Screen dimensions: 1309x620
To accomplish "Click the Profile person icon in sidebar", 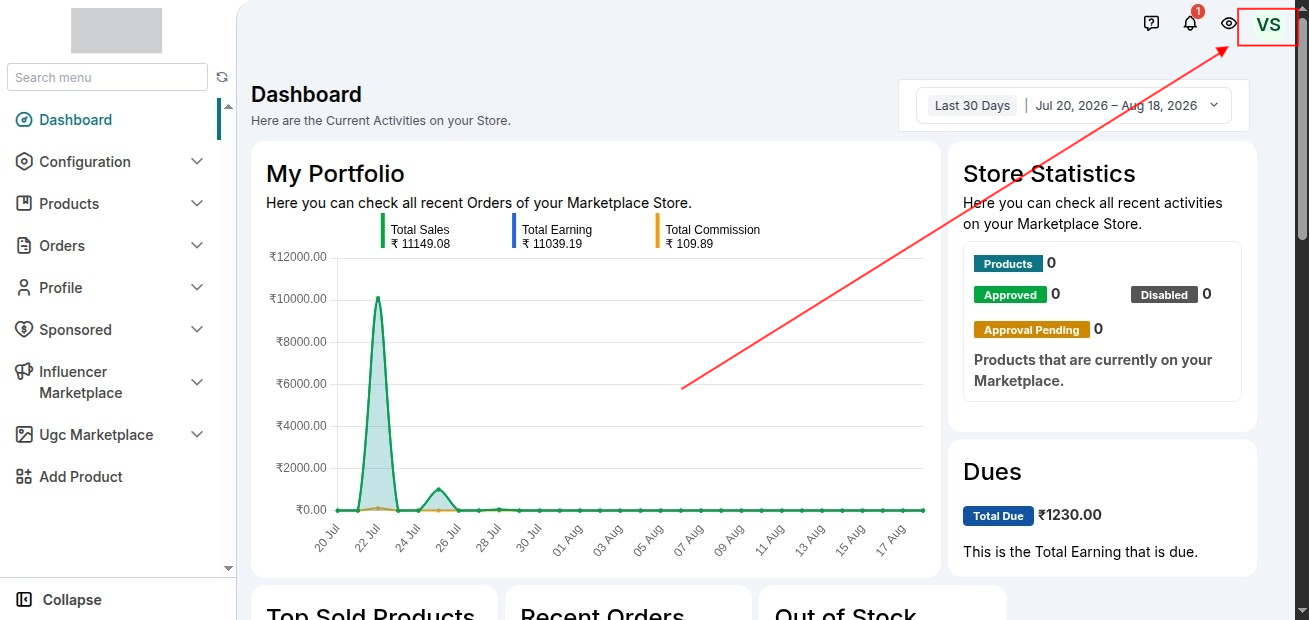I will [24, 288].
